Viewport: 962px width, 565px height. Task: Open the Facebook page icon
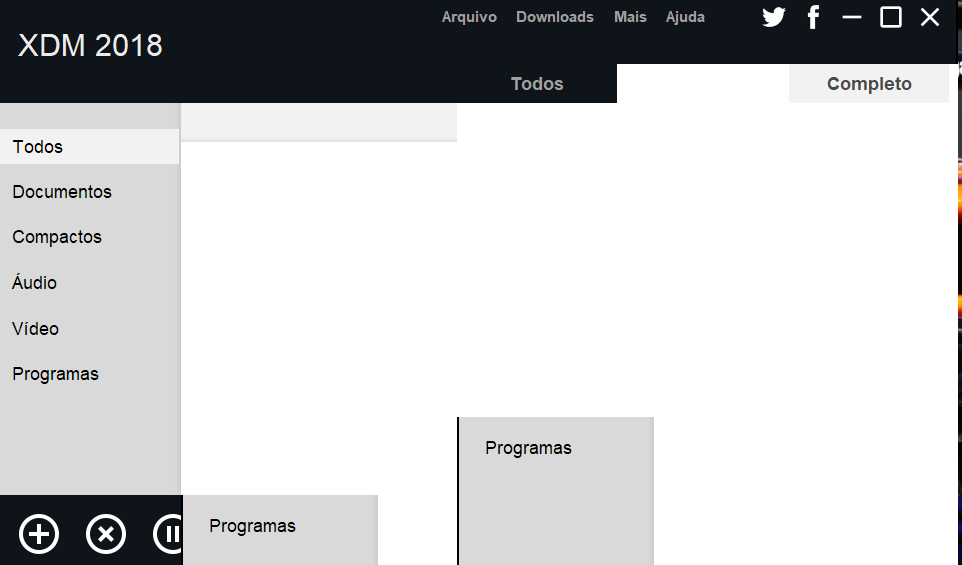coord(813,17)
